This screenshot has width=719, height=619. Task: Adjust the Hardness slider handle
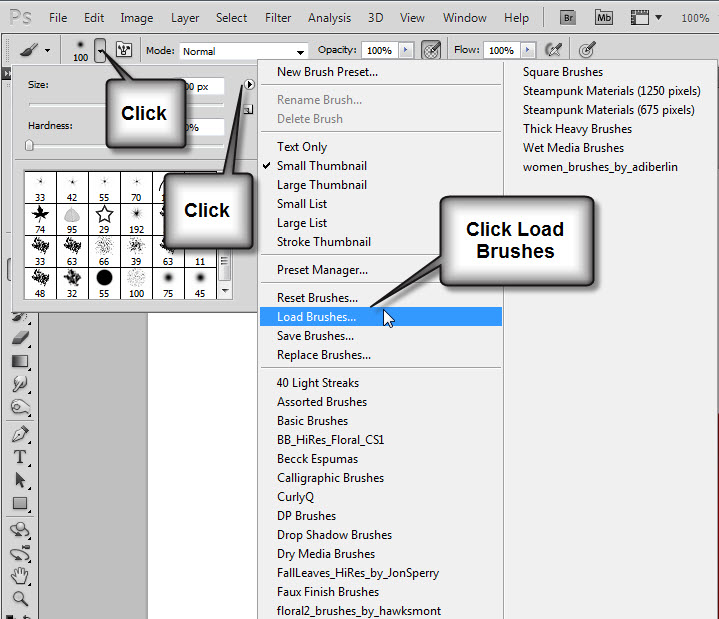(x=29, y=145)
